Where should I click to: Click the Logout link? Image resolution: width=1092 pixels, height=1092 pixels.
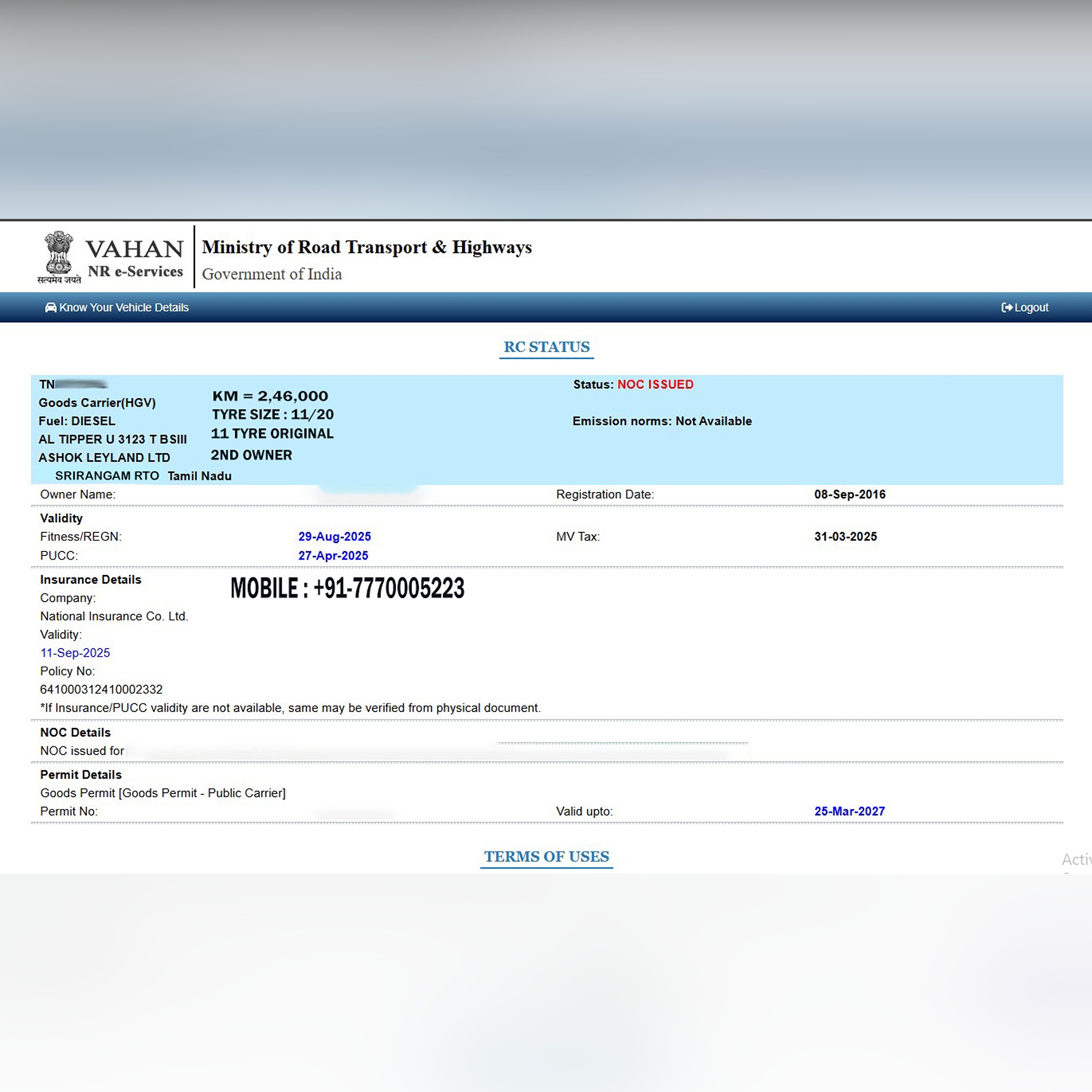pos(1025,307)
